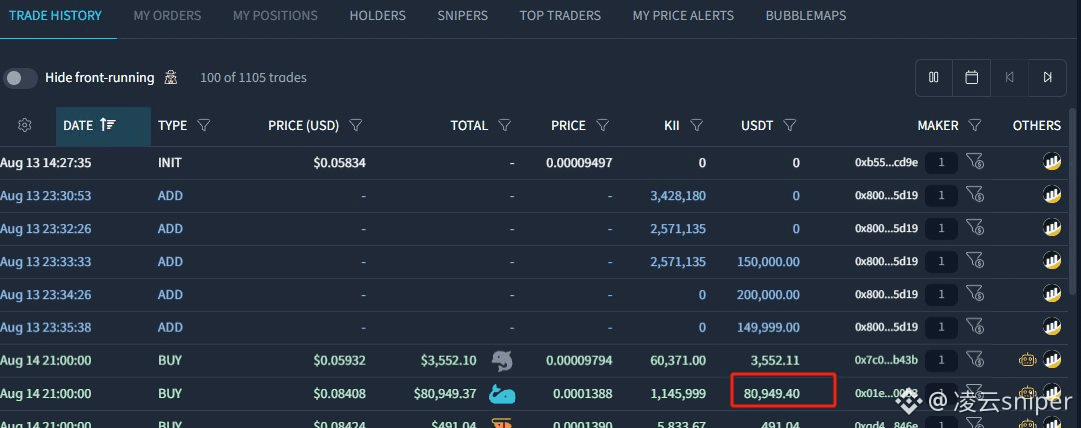This screenshot has height=428, width=1081.
Task: Select the 149,999.00 USDT value
Action: coord(768,327)
